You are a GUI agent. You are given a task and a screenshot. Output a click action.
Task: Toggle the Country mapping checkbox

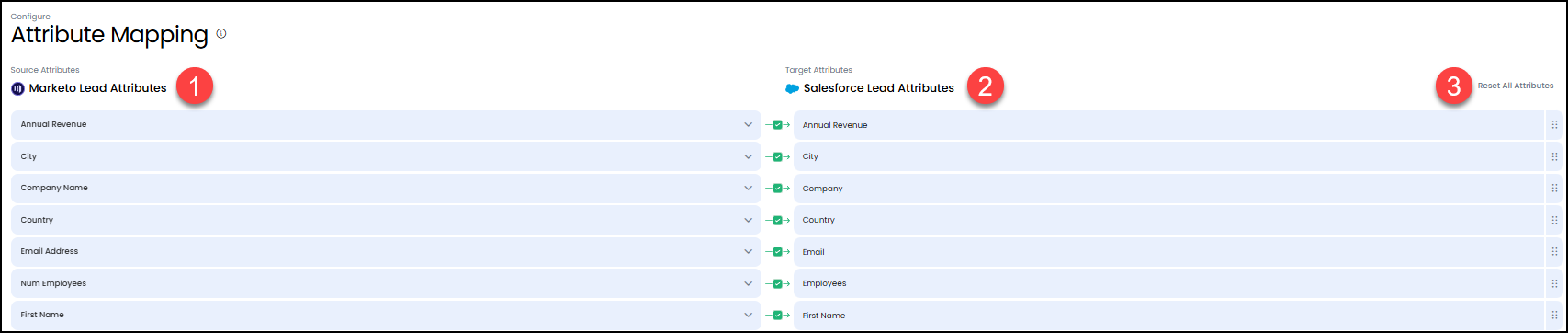[777, 220]
